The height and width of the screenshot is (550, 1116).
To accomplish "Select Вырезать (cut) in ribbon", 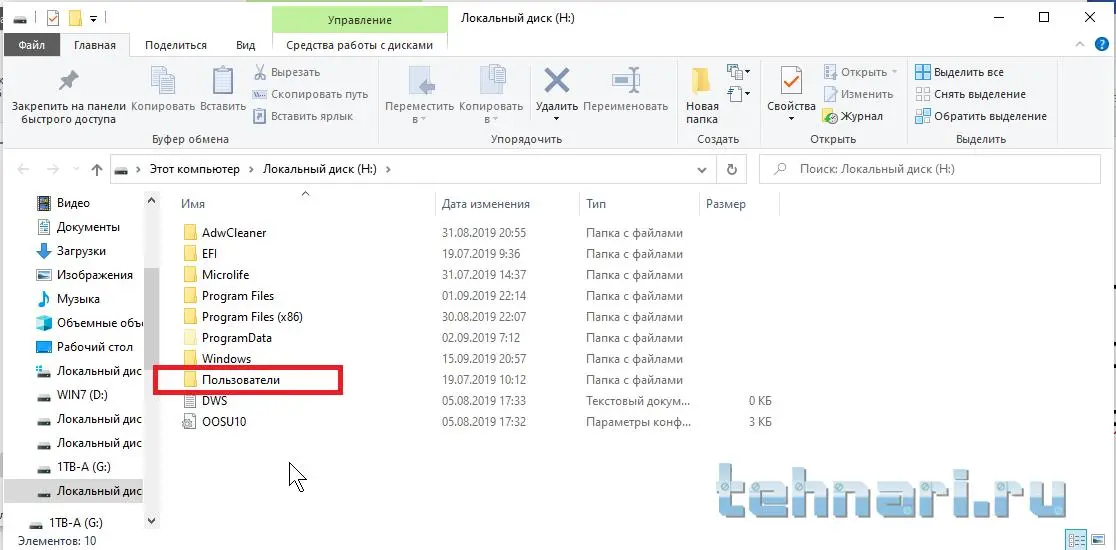I will point(288,73).
